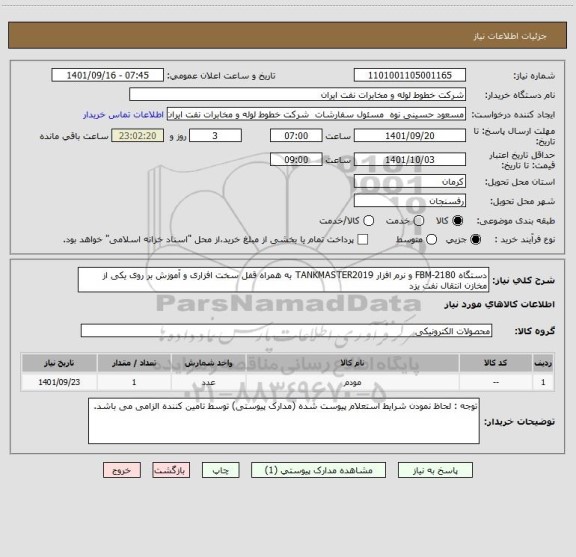576x557 pixels.
Task: Click the استان محل تحویل field کرمان
Action: (x=410, y=182)
